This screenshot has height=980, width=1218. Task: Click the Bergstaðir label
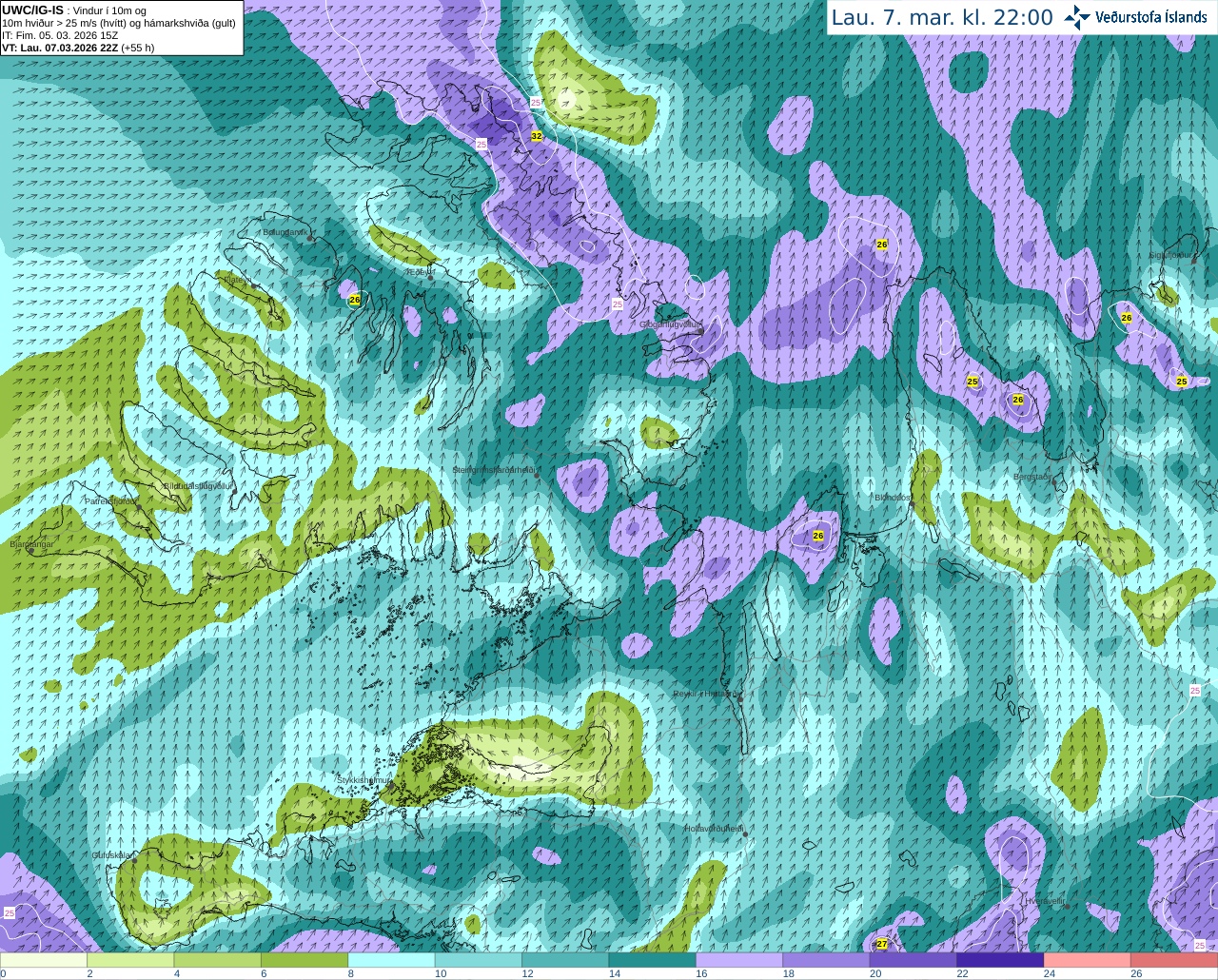pos(1032,477)
